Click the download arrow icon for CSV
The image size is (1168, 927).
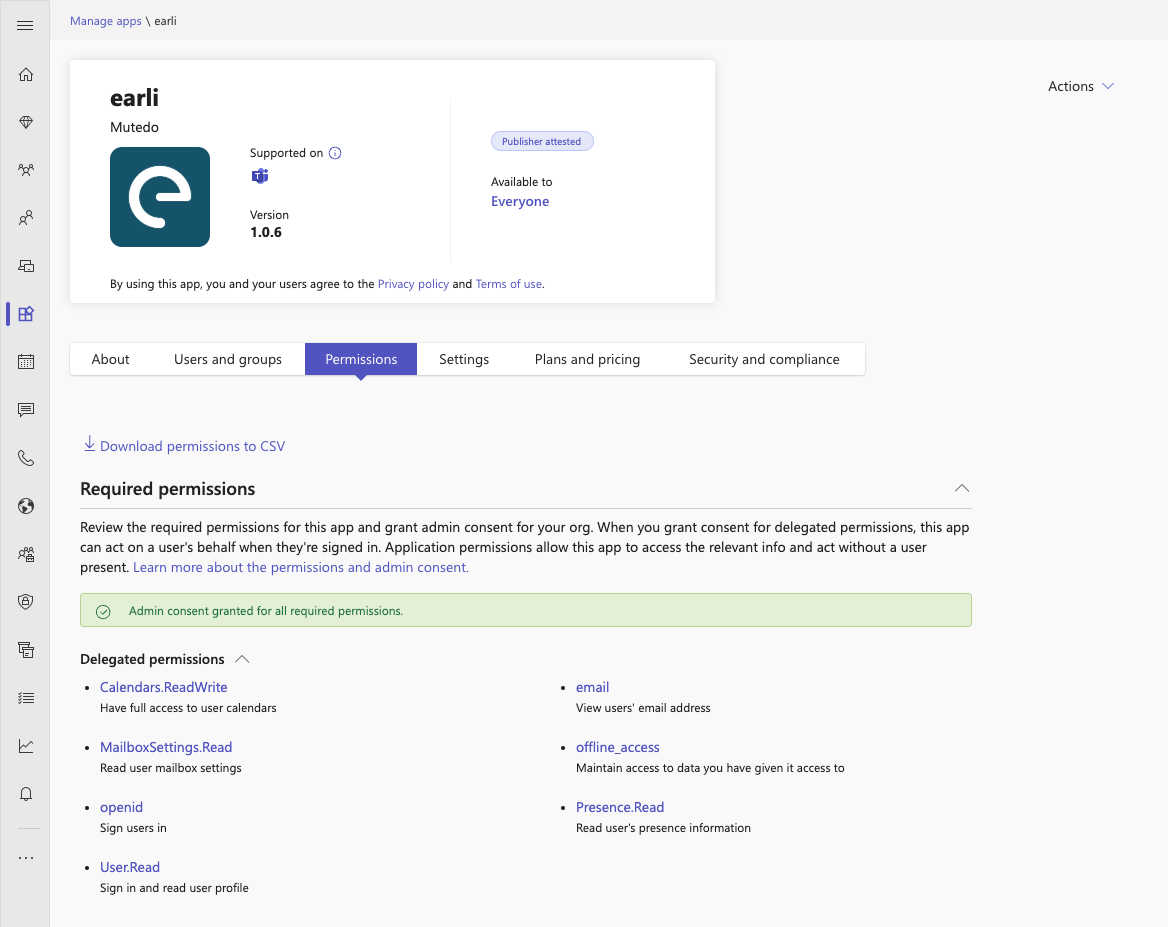tap(89, 444)
